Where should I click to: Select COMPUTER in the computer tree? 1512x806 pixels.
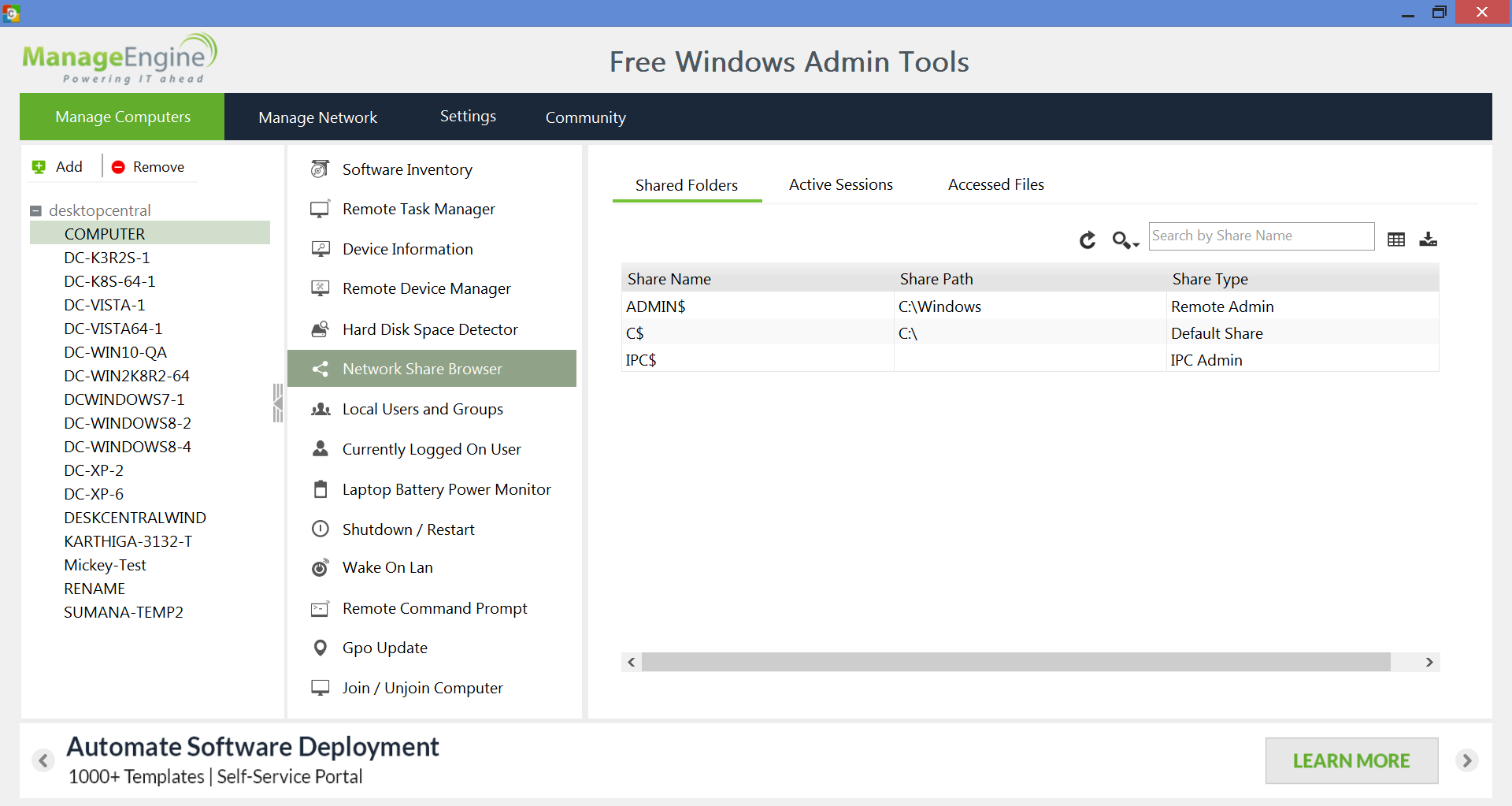pos(150,233)
